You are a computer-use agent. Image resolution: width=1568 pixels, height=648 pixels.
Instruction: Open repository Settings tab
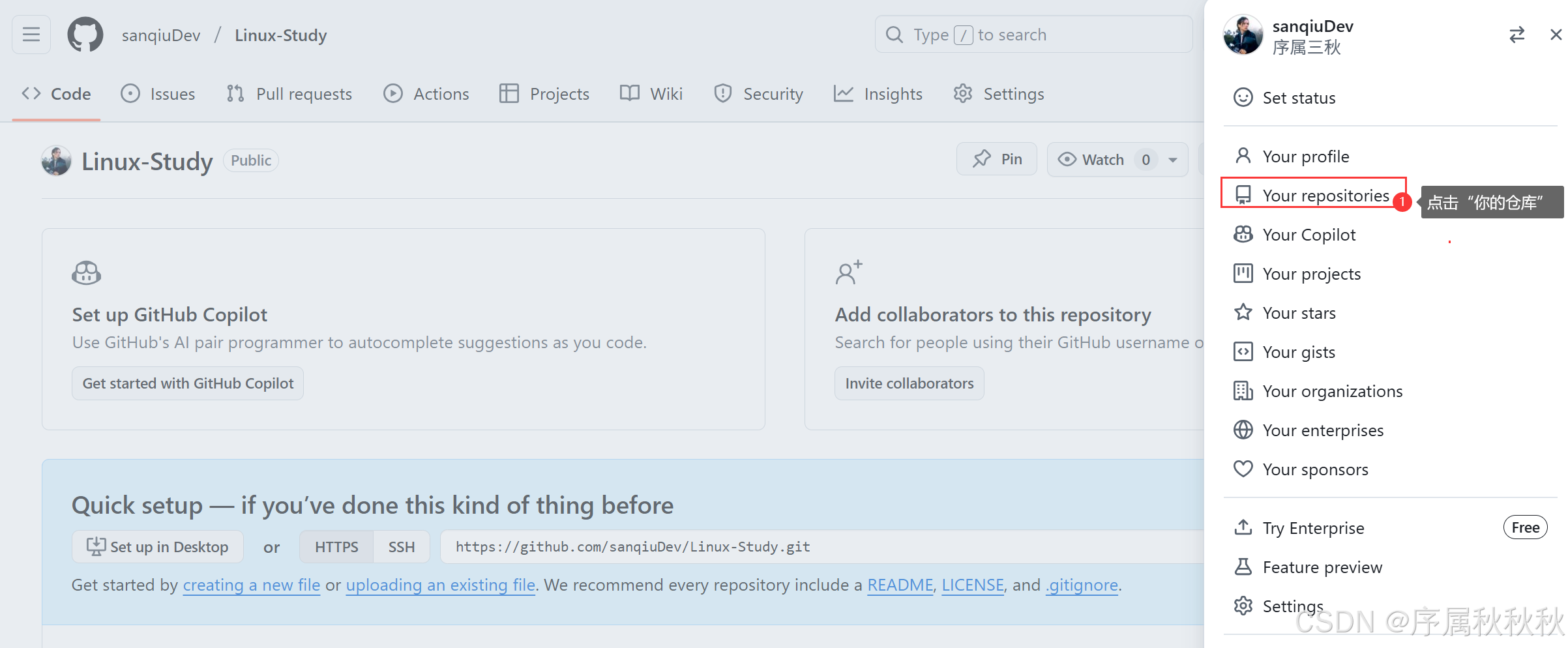tap(999, 94)
